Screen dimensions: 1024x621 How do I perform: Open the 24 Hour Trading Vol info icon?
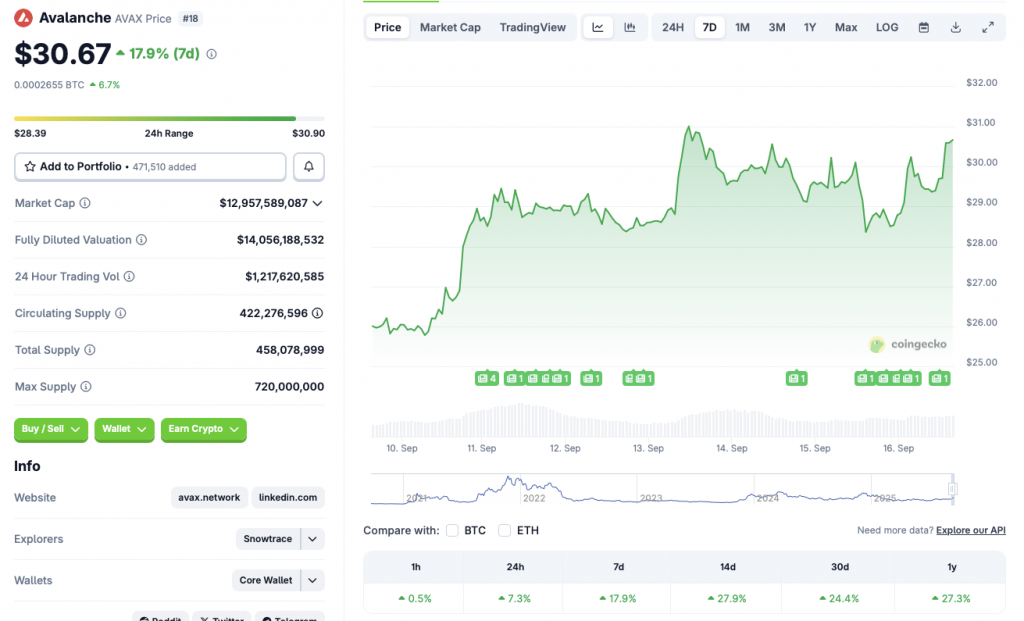pos(129,276)
